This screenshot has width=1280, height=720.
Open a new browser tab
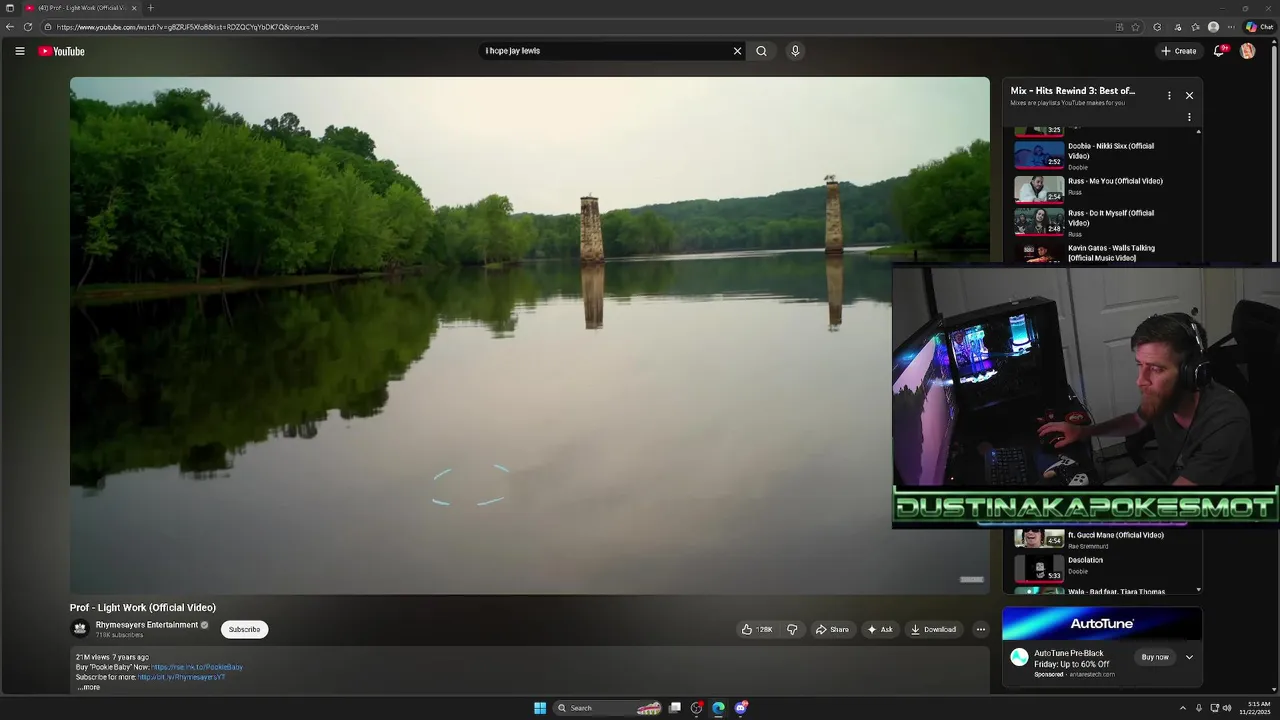(151, 8)
